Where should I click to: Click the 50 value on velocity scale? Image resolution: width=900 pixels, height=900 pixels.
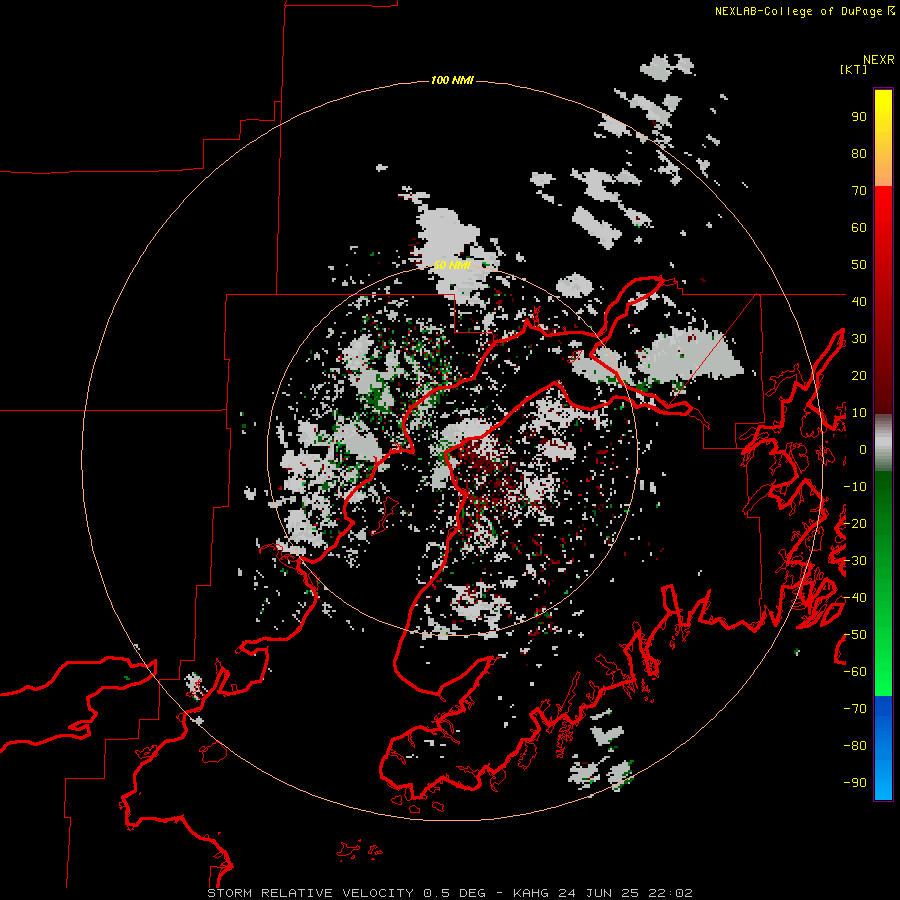coord(859,265)
